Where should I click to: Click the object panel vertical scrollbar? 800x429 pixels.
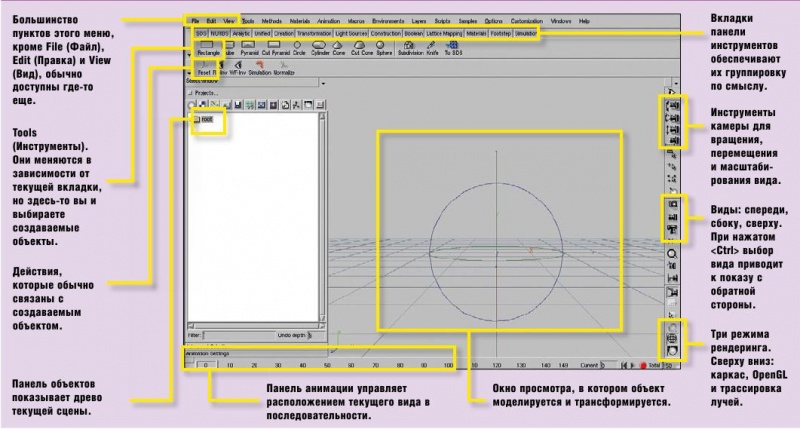click(322, 217)
